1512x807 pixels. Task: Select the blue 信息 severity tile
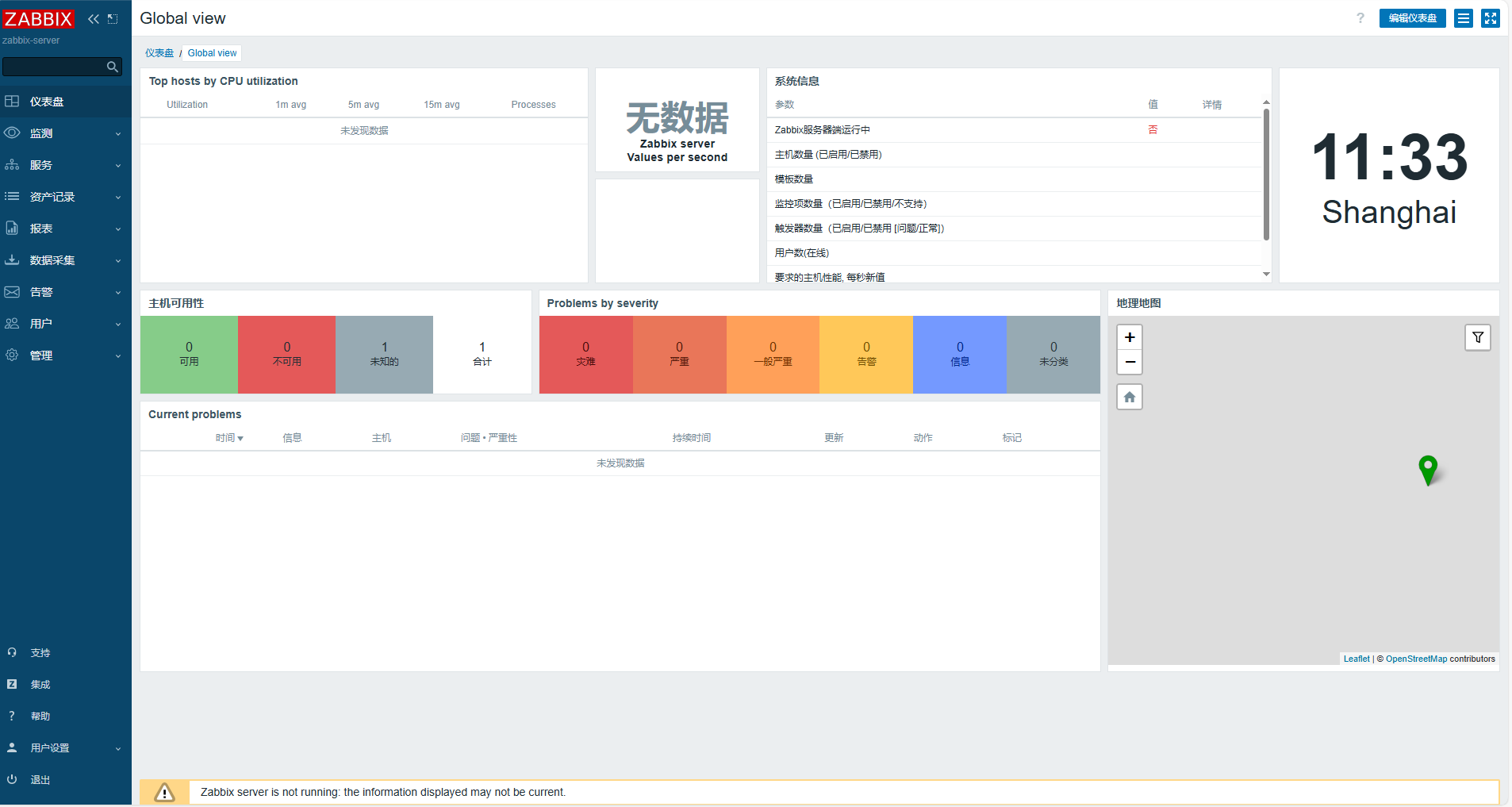point(960,355)
